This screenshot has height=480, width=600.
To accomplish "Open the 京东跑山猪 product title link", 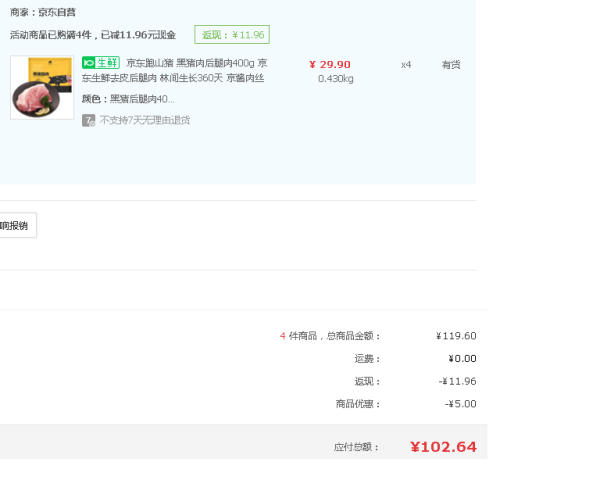I will tap(174, 70).
